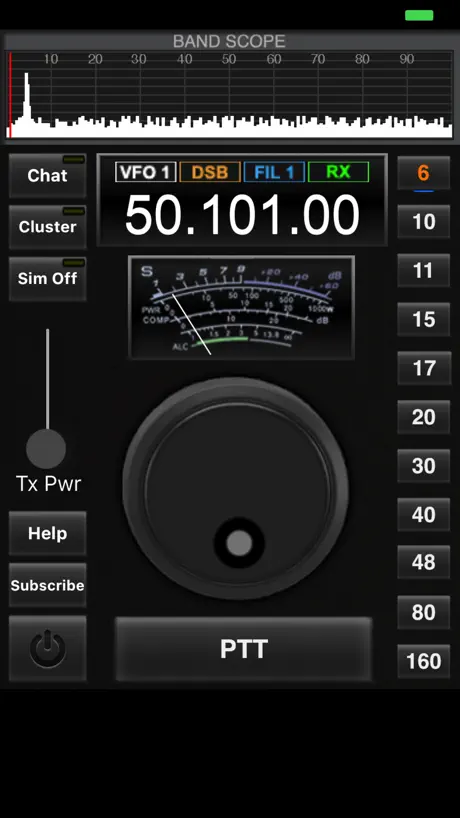Open the Help button
The width and height of the screenshot is (460, 818).
[47, 533]
